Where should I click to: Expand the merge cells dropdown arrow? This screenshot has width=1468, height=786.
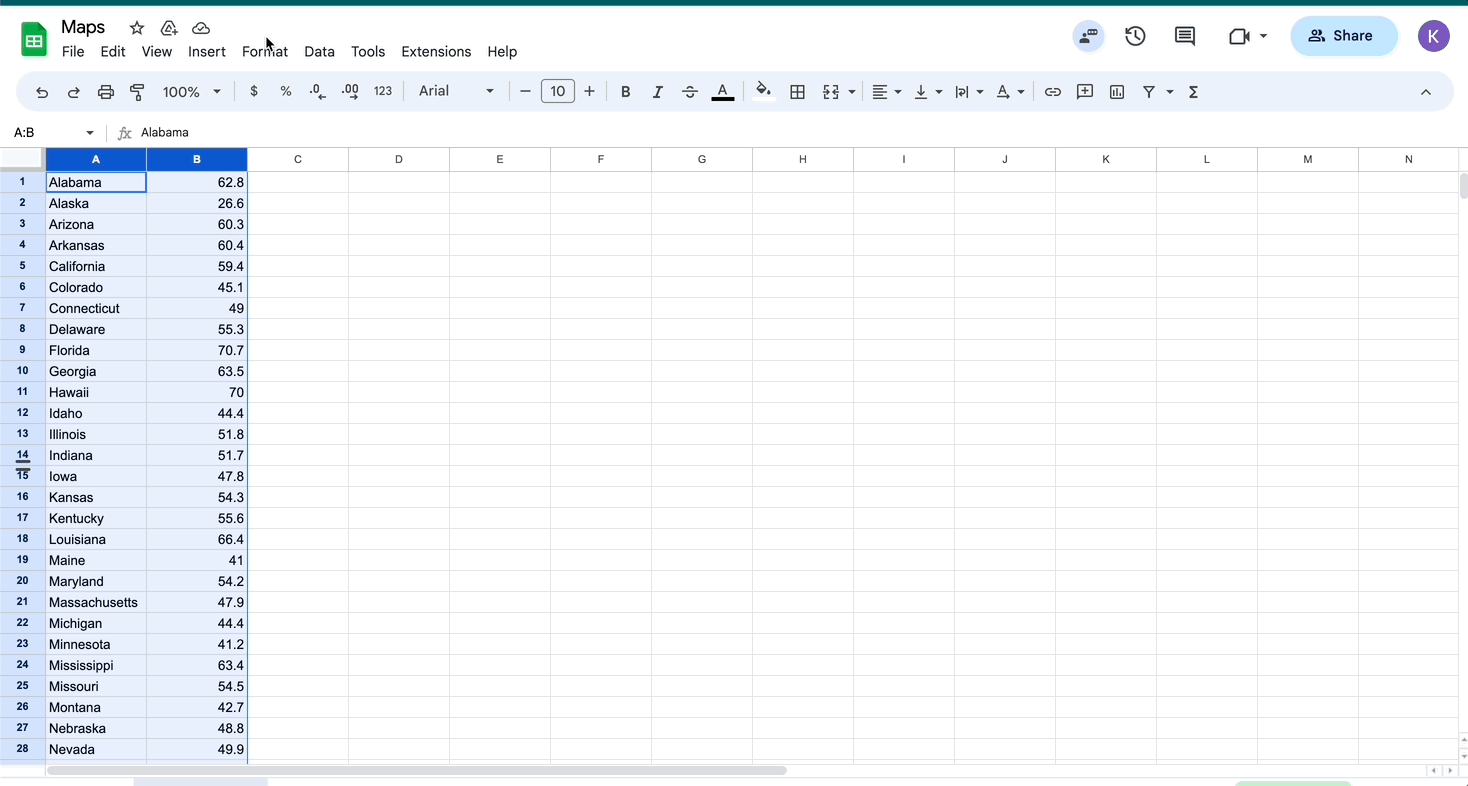(852, 91)
